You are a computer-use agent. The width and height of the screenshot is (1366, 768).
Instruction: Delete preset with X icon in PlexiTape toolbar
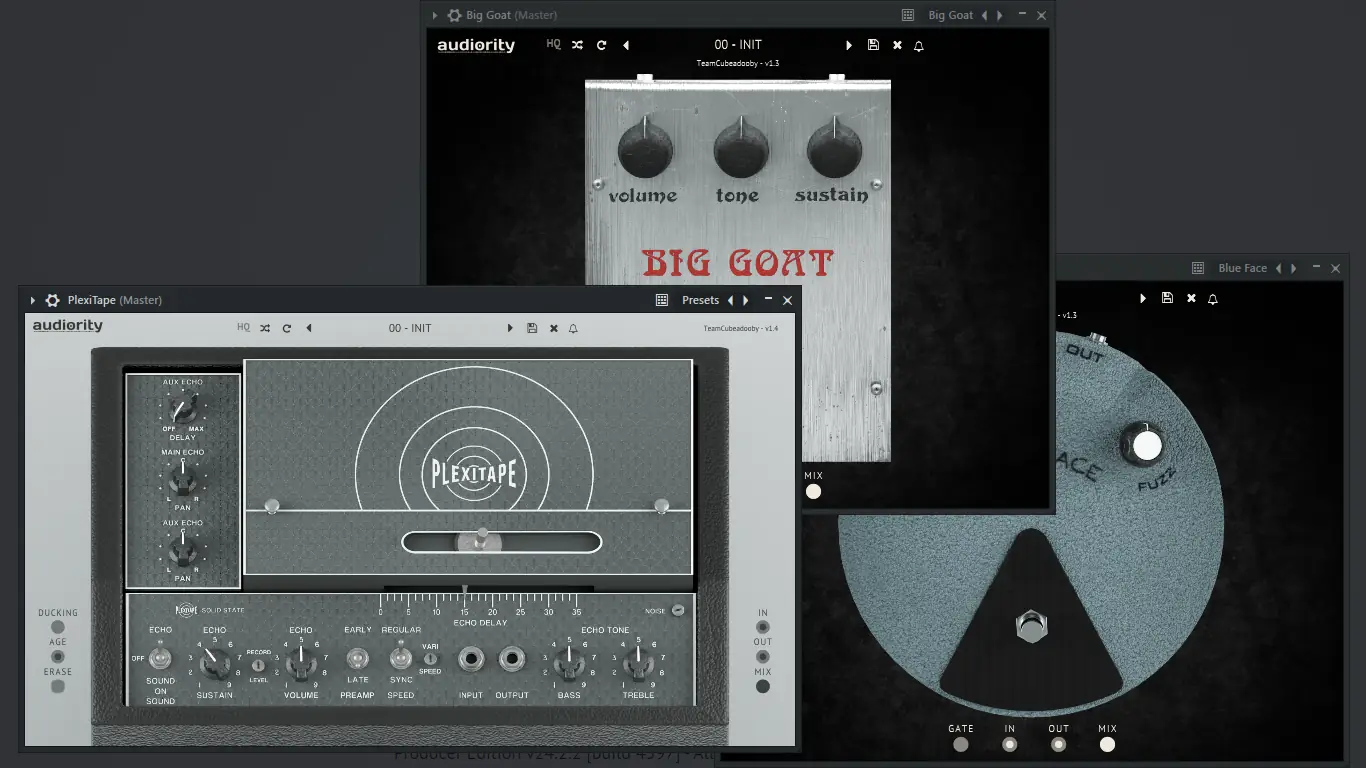553,328
